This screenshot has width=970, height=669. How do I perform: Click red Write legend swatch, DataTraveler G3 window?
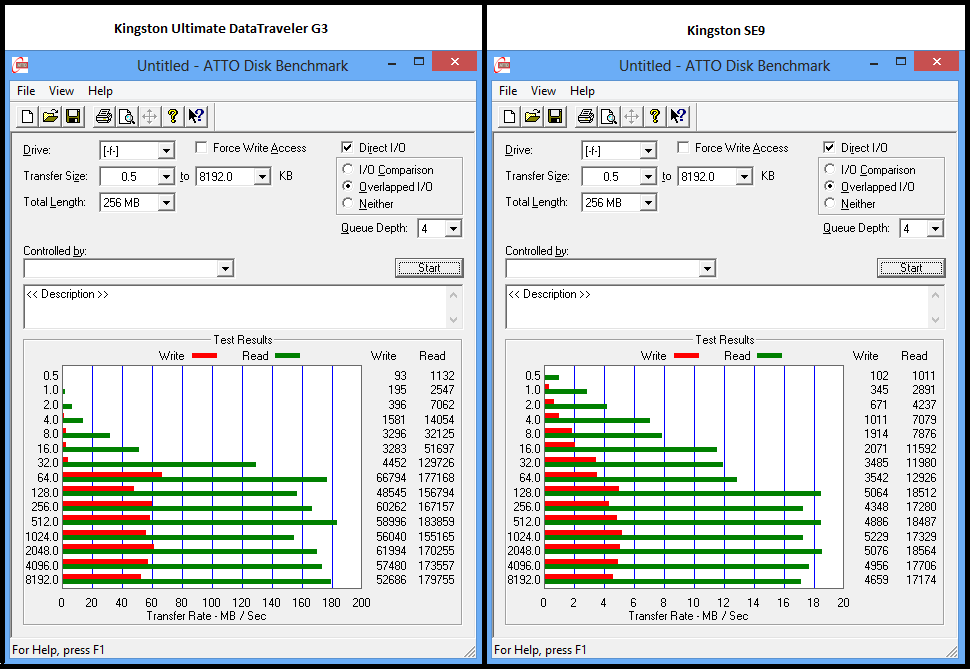pos(204,356)
